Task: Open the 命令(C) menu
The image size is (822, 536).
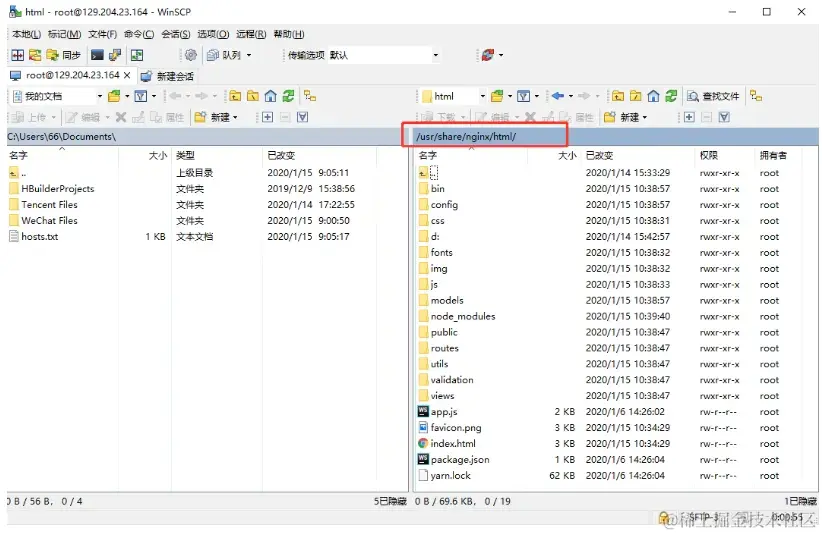Action: click(x=139, y=35)
